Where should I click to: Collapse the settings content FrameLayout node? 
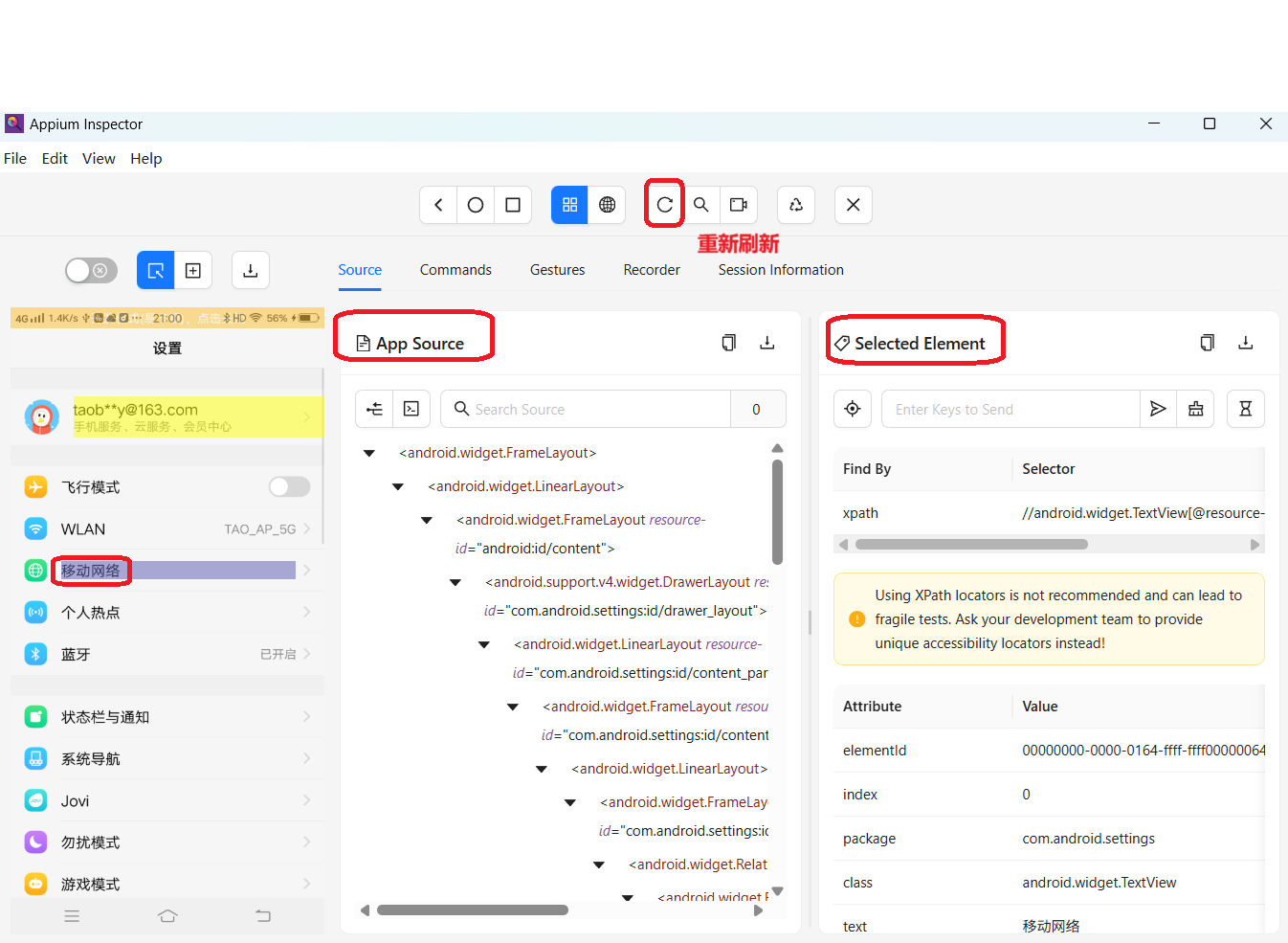[x=513, y=707]
